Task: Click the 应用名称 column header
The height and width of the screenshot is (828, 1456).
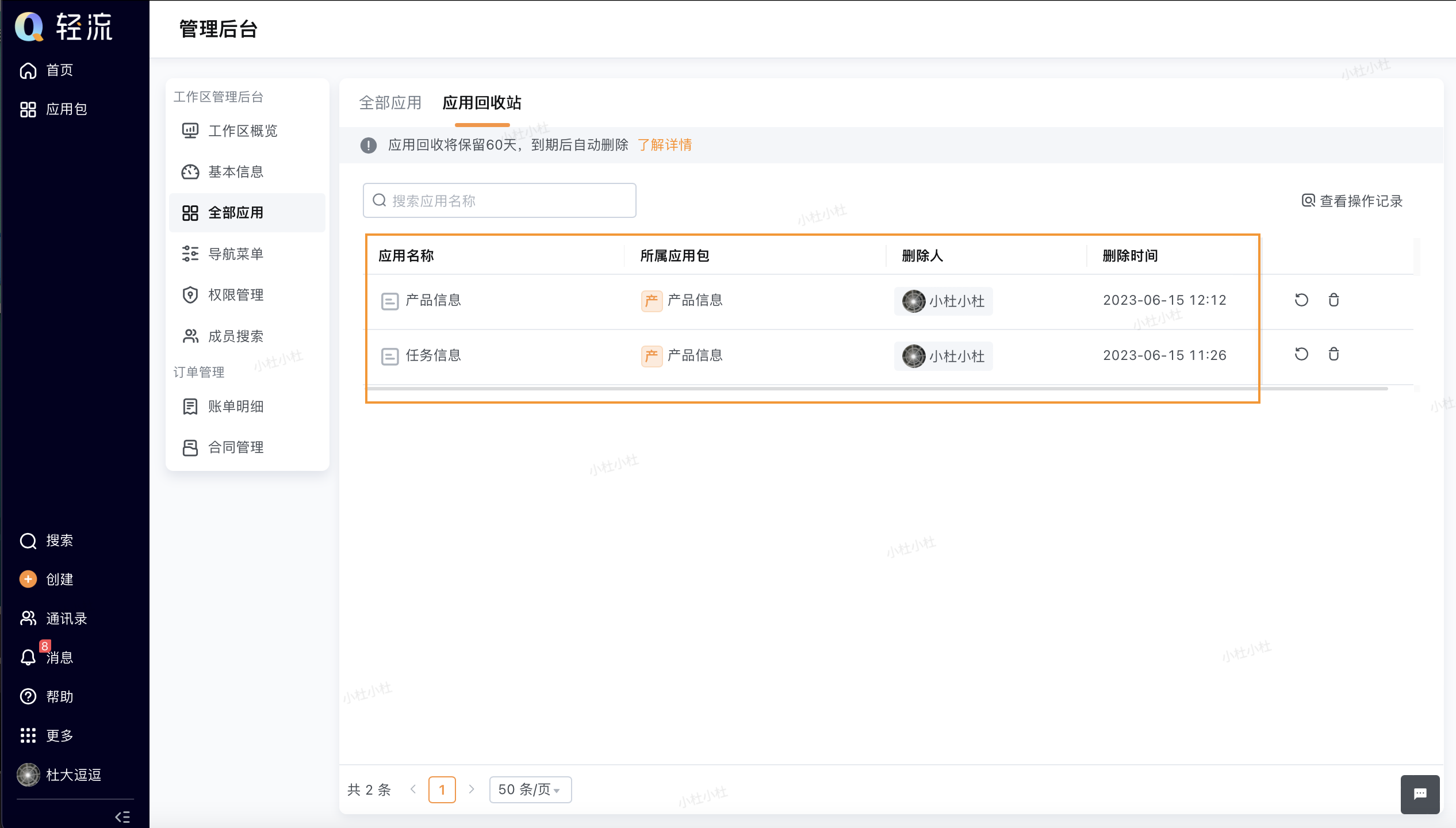Action: coord(406,256)
